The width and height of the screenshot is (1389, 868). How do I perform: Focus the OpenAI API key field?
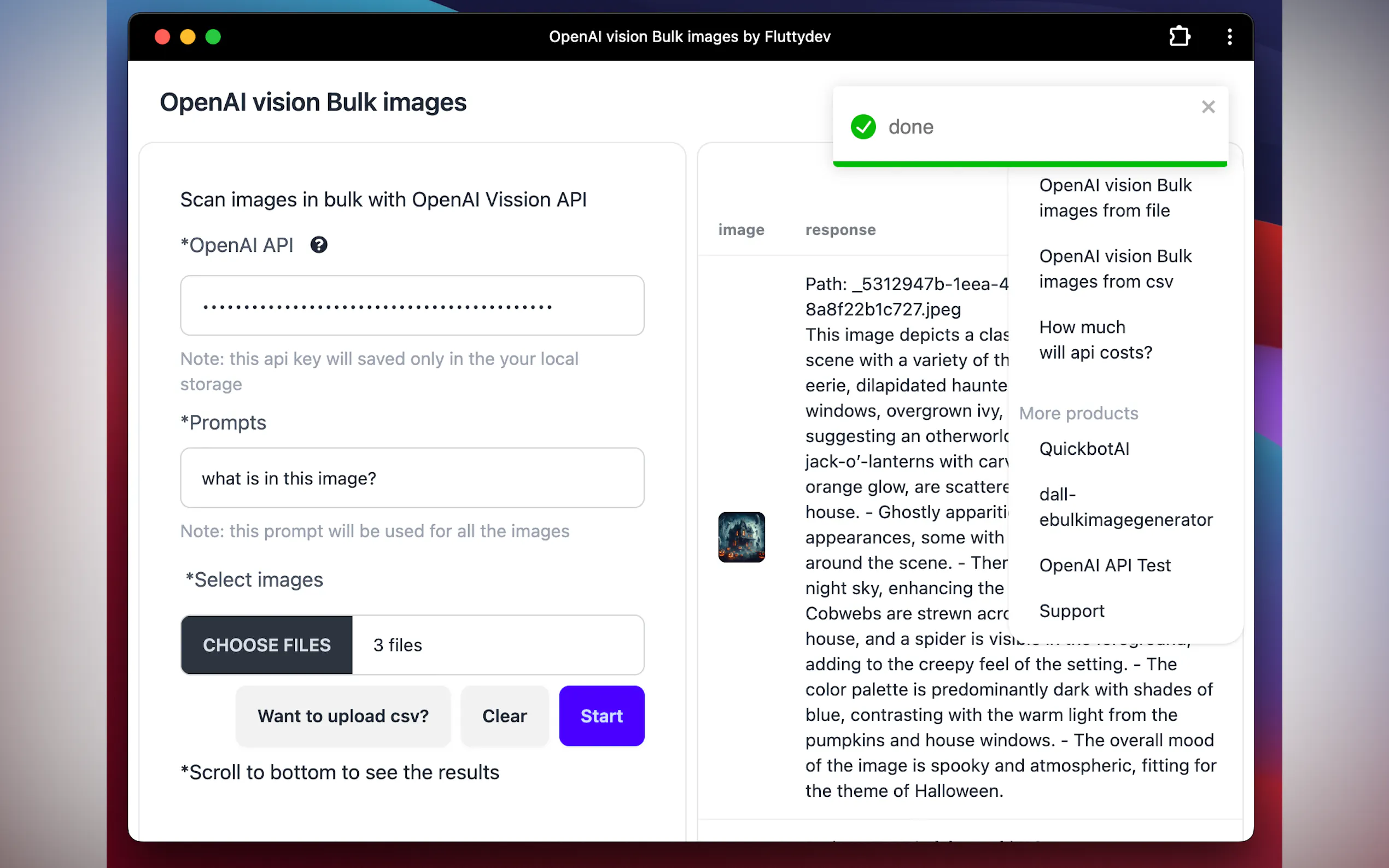[412, 306]
